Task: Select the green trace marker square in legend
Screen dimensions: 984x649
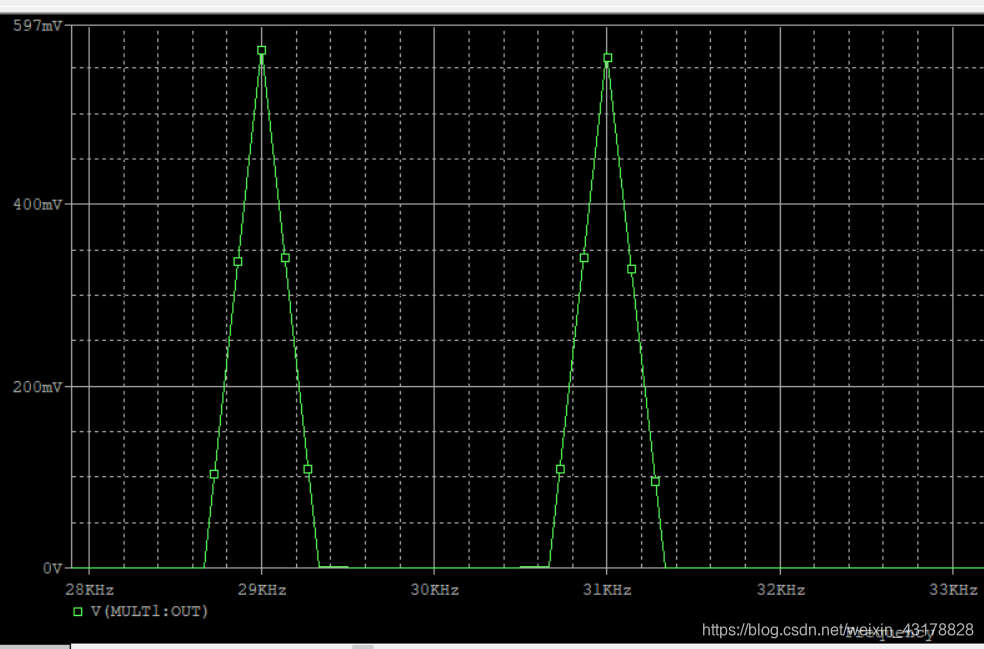Action: [78, 611]
